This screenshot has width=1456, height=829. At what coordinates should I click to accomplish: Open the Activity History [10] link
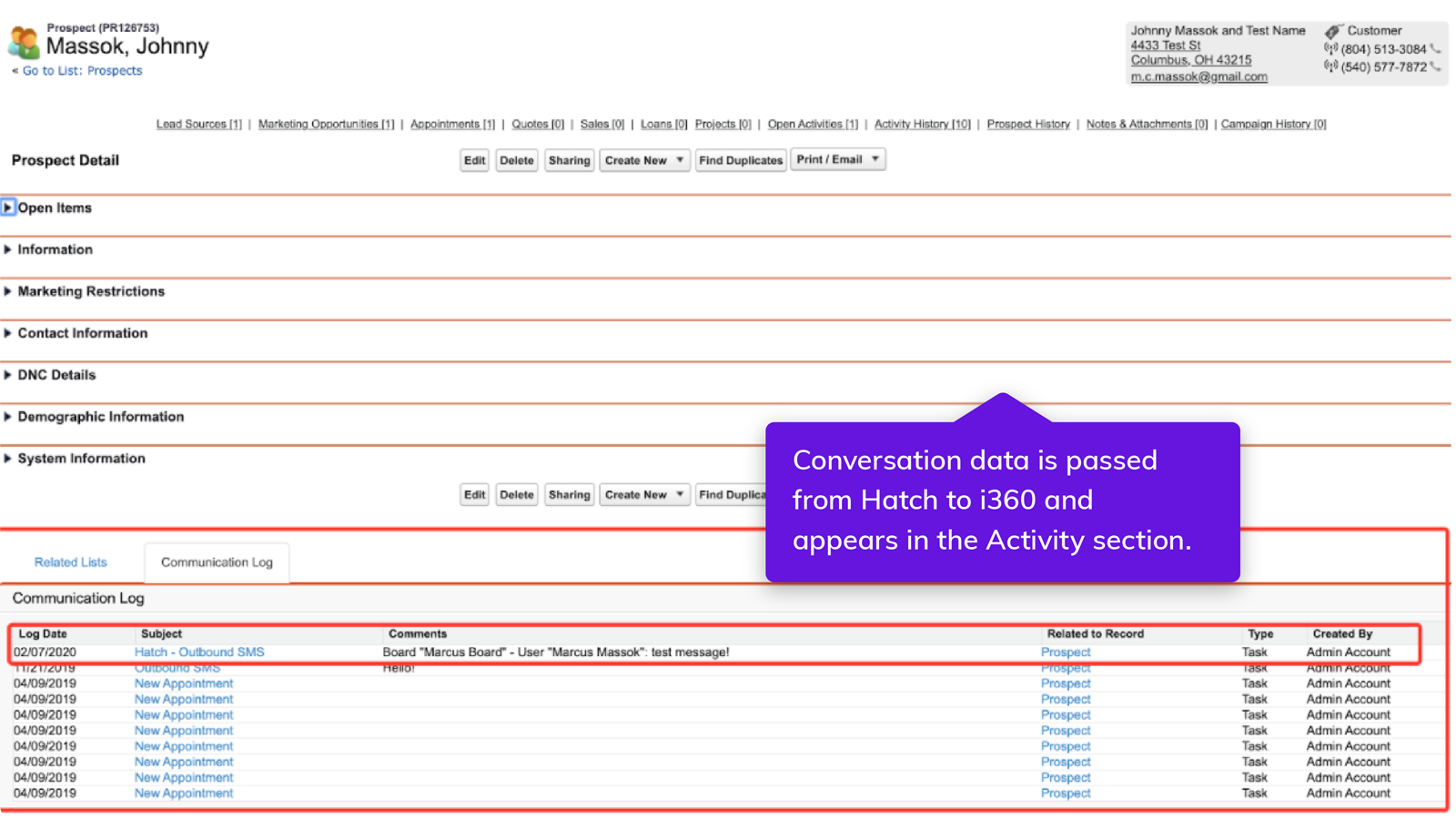[922, 125]
